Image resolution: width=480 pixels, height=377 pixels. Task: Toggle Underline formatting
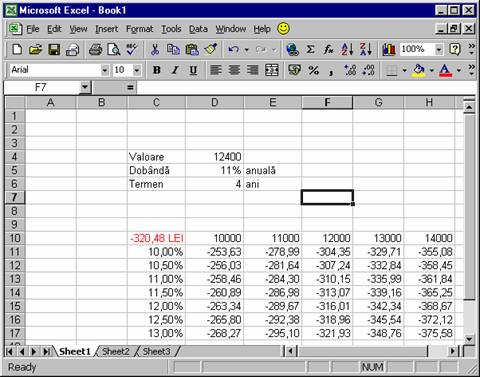193,70
